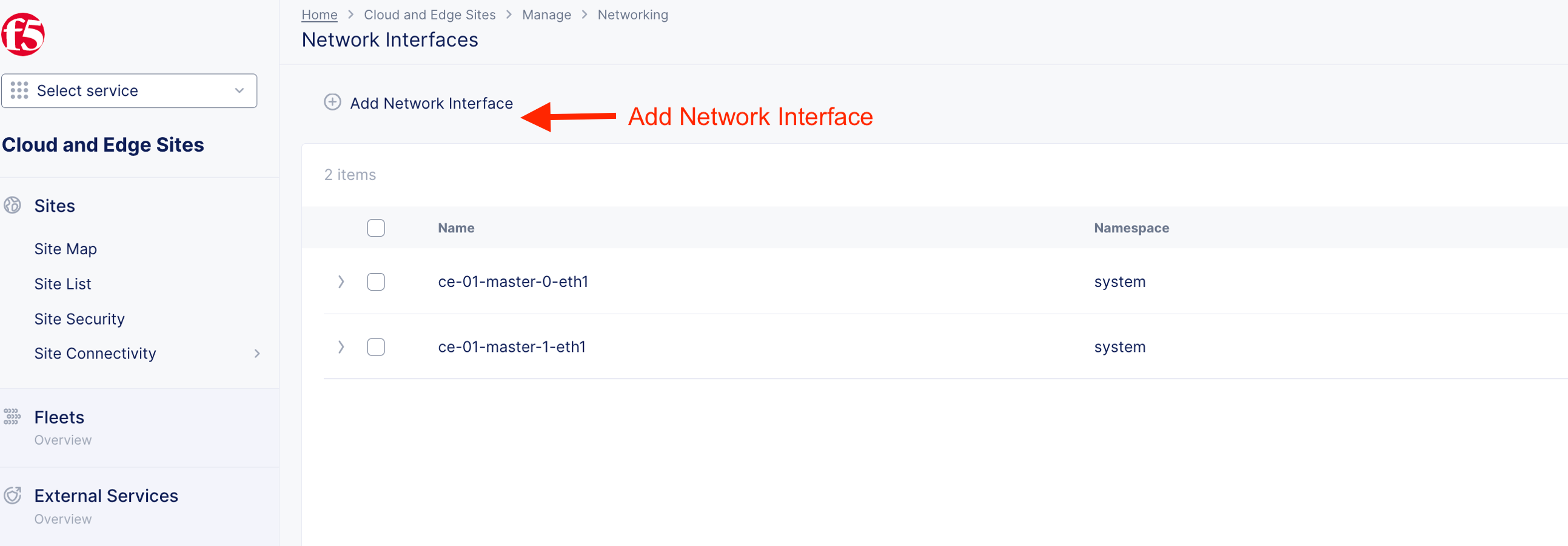Open the Select service dropdown
This screenshot has width=1568, height=546.
(x=129, y=90)
